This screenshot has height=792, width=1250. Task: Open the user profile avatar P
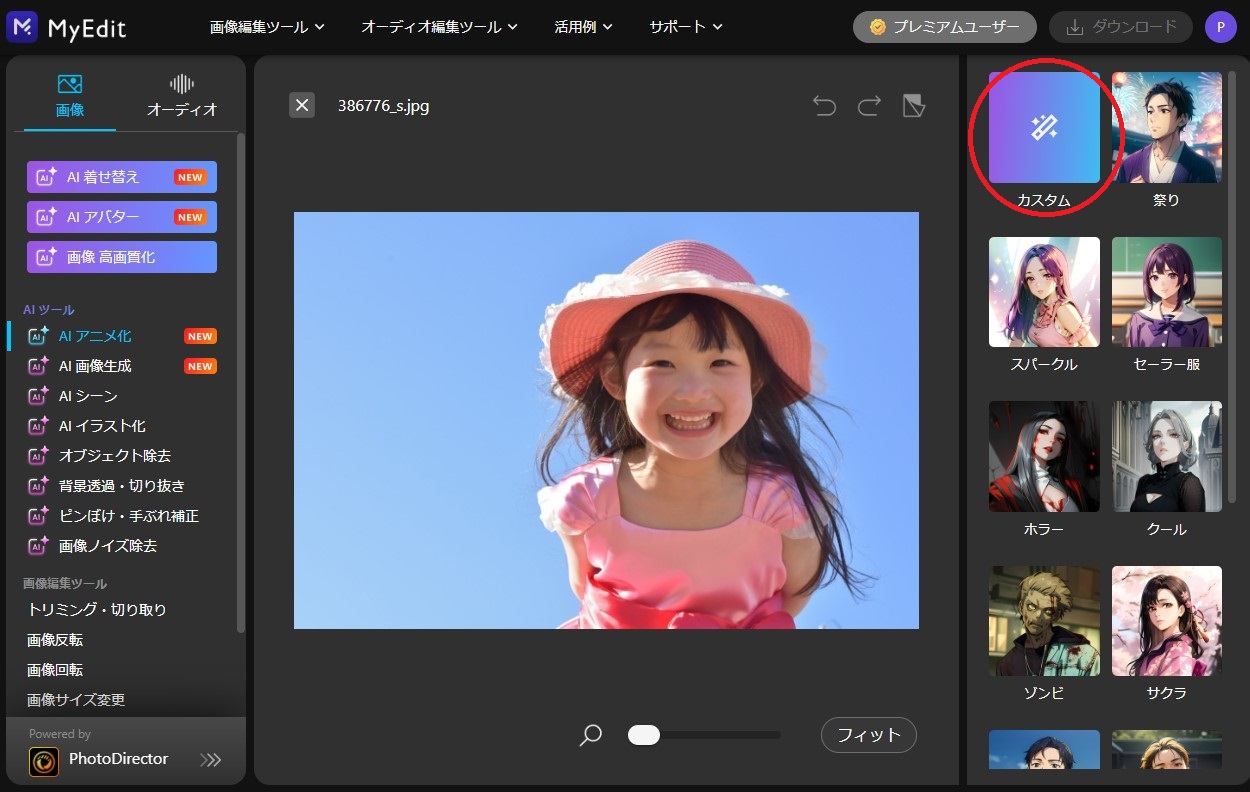[x=1220, y=27]
